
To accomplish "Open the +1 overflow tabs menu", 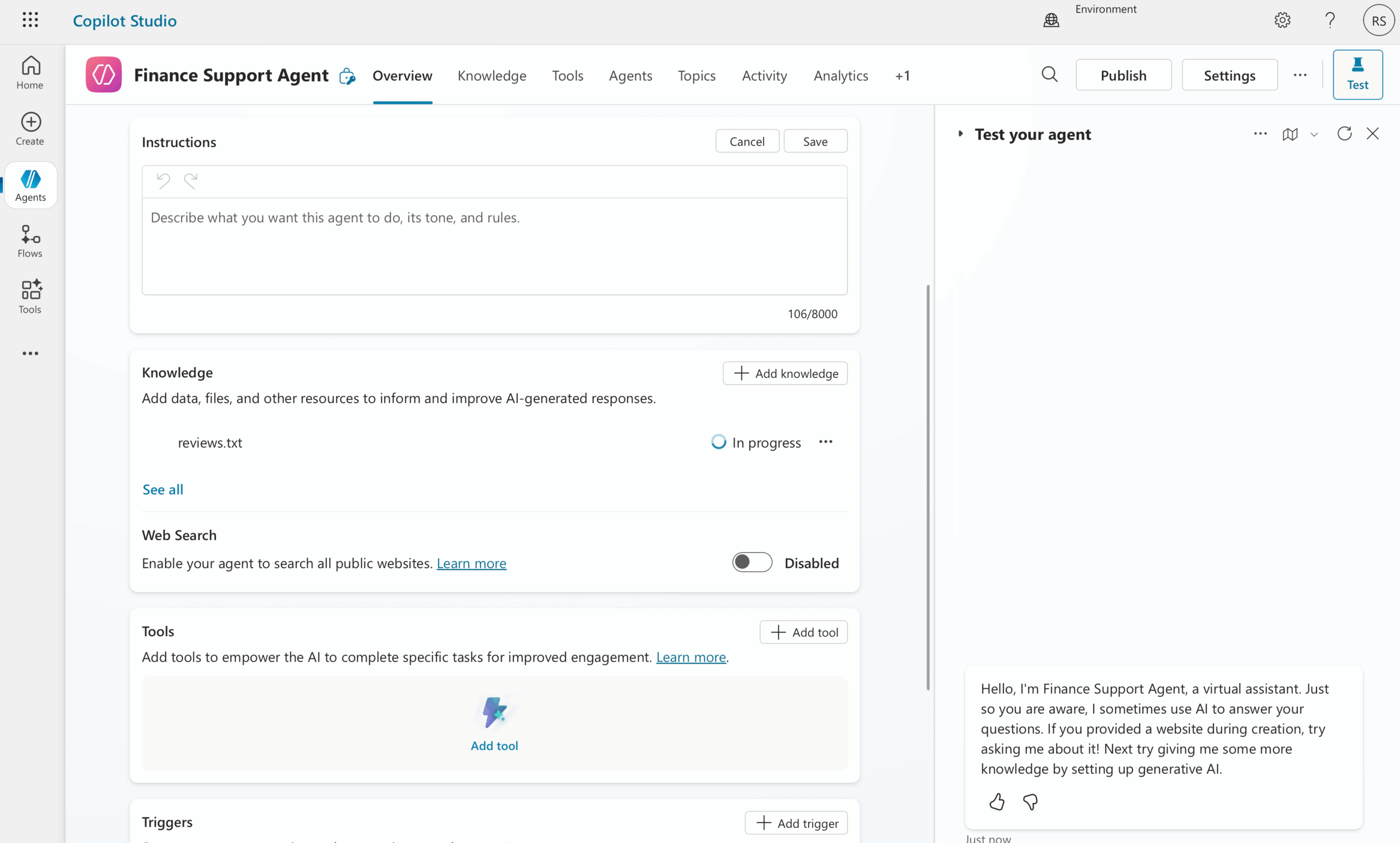I will click(902, 75).
